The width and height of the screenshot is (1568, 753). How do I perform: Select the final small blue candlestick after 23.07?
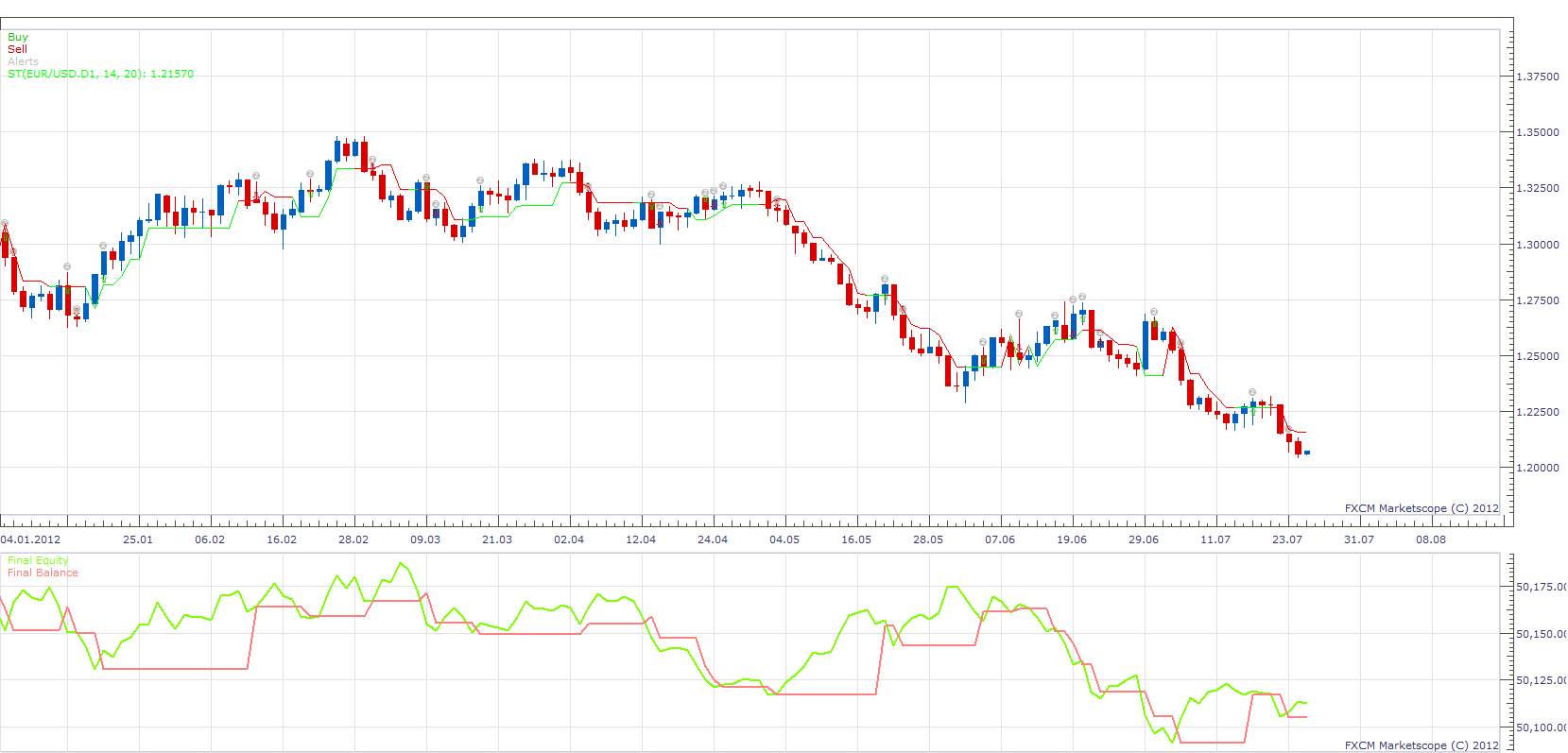click(x=1307, y=453)
